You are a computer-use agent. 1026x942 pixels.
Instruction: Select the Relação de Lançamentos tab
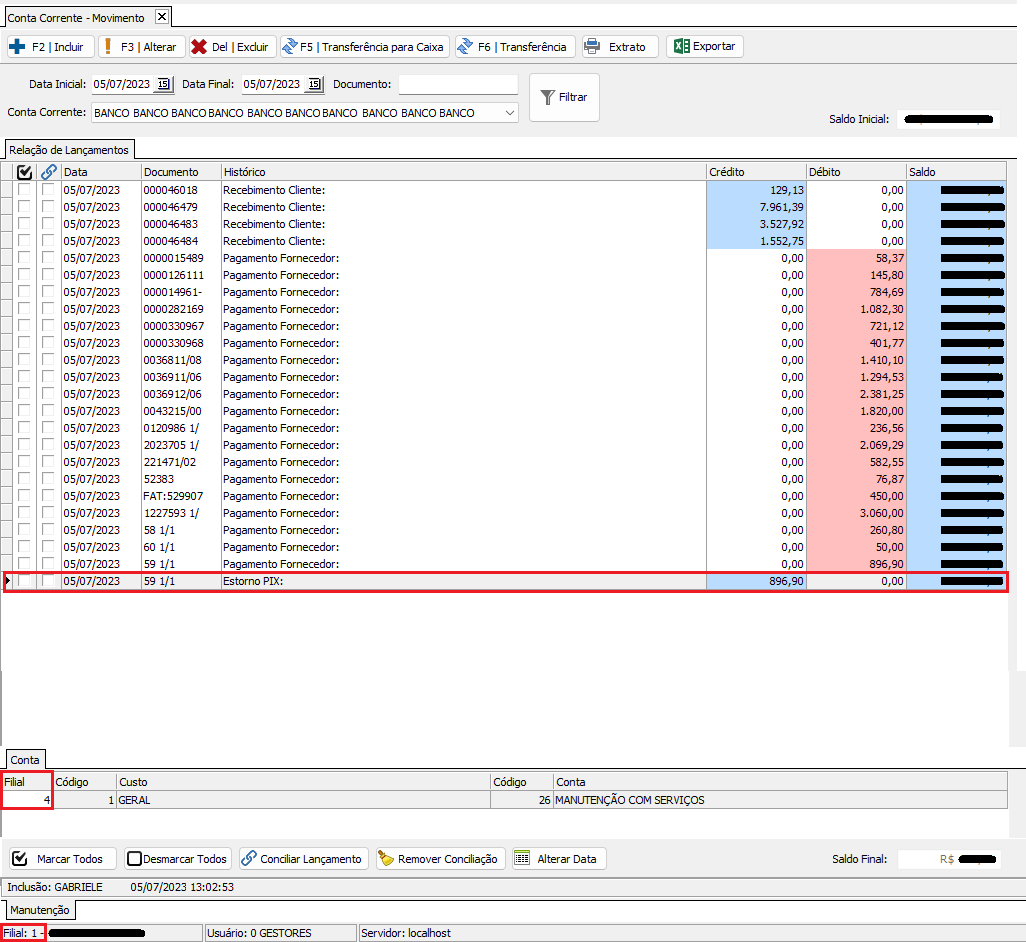click(69, 149)
